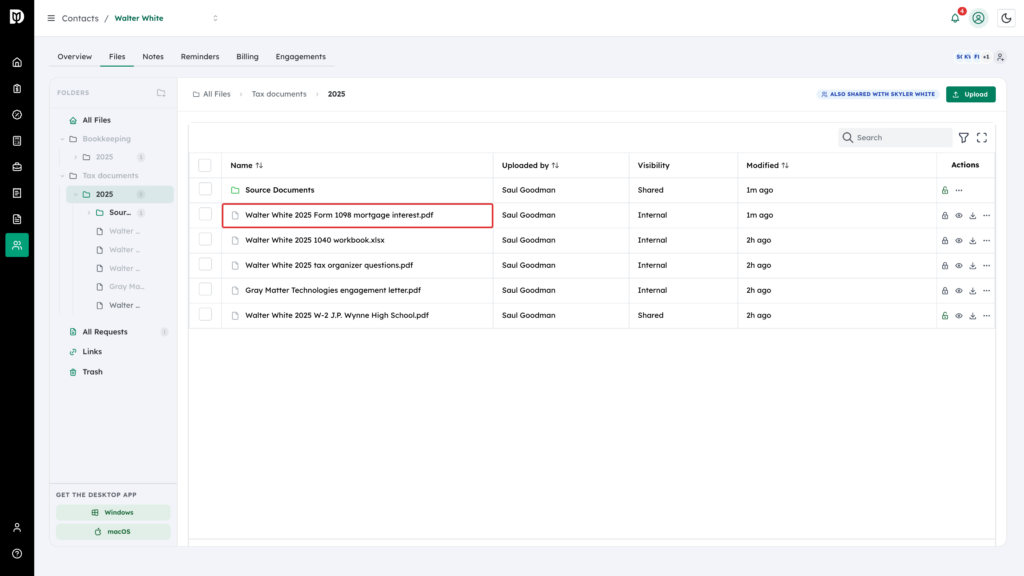Viewport: 1024px width, 576px height.
Task: Collapse the 2025 folder under Tax documents
Action: pyautogui.click(x=76, y=195)
